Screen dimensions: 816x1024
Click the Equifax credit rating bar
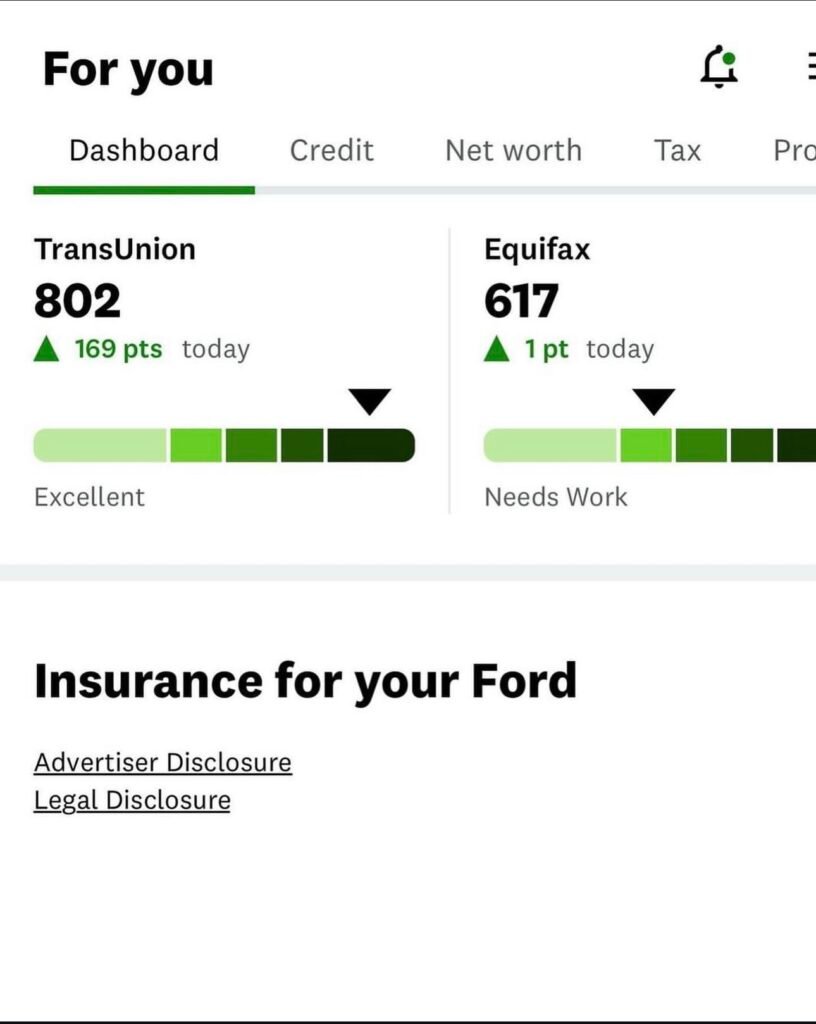pyautogui.click(x=650, y=445)
